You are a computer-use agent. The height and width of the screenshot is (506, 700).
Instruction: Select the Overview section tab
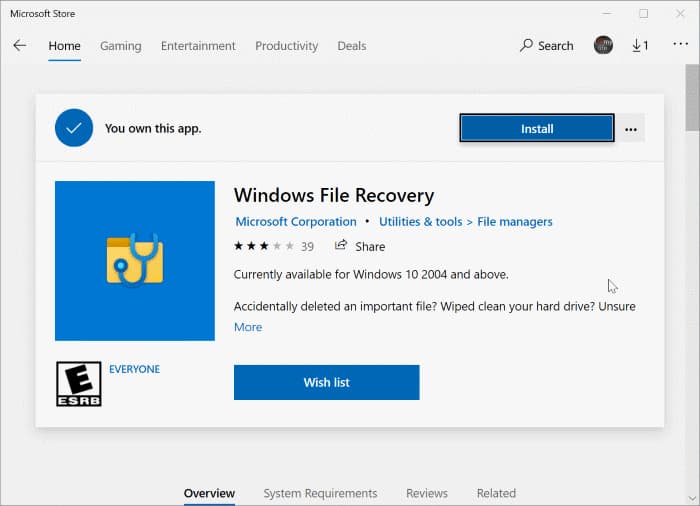[x=209, y=493]
